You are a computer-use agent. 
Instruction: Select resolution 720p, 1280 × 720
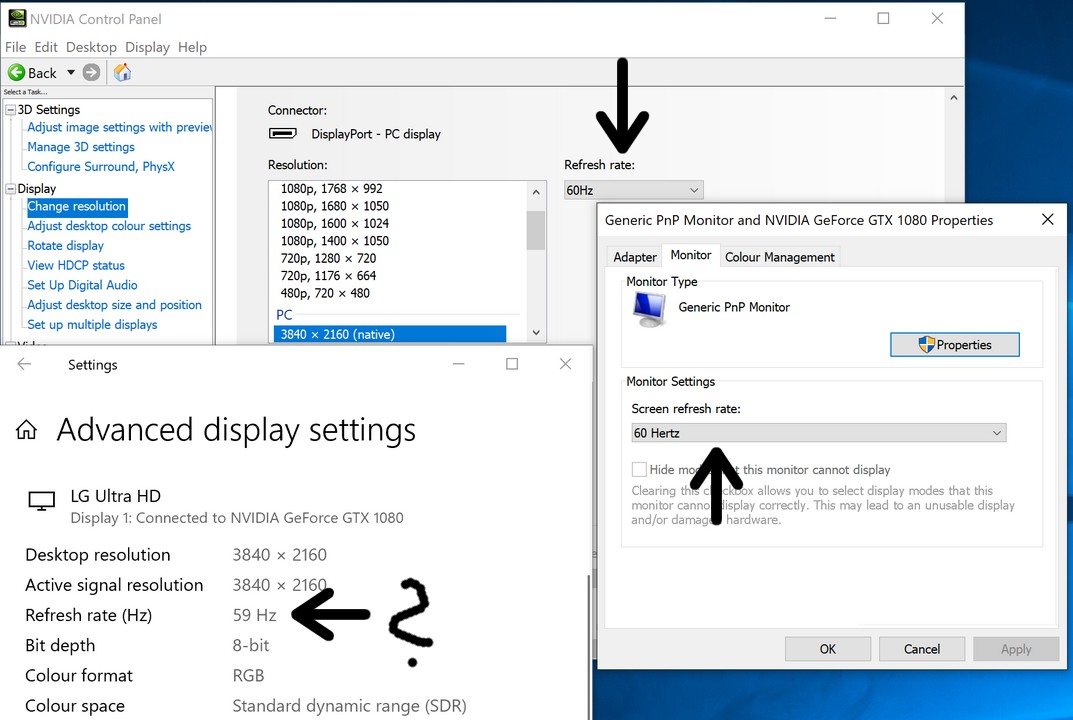pyautogui.click(x=328, y=259)
